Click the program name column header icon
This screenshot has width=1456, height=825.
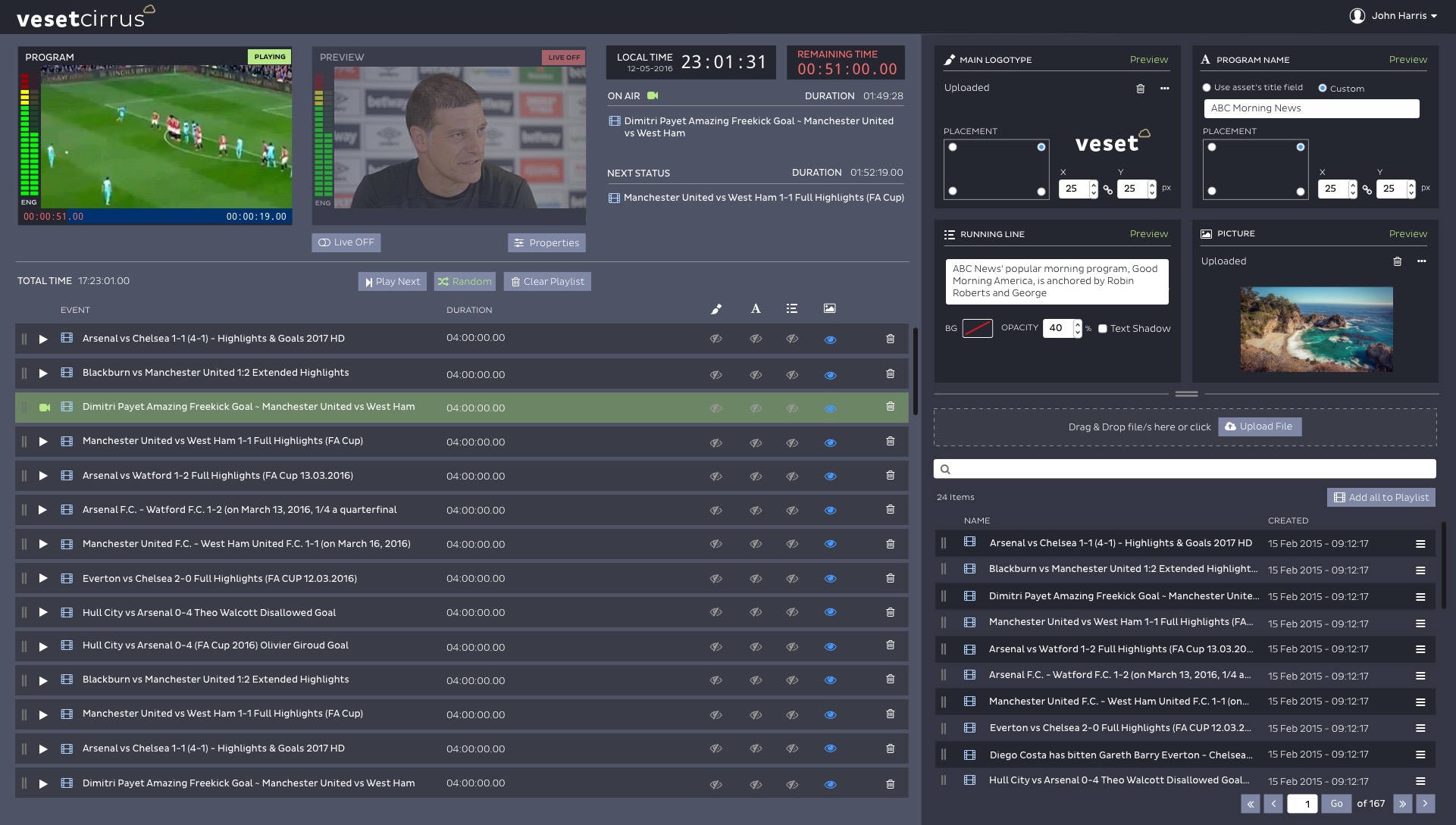coord(756,309)
